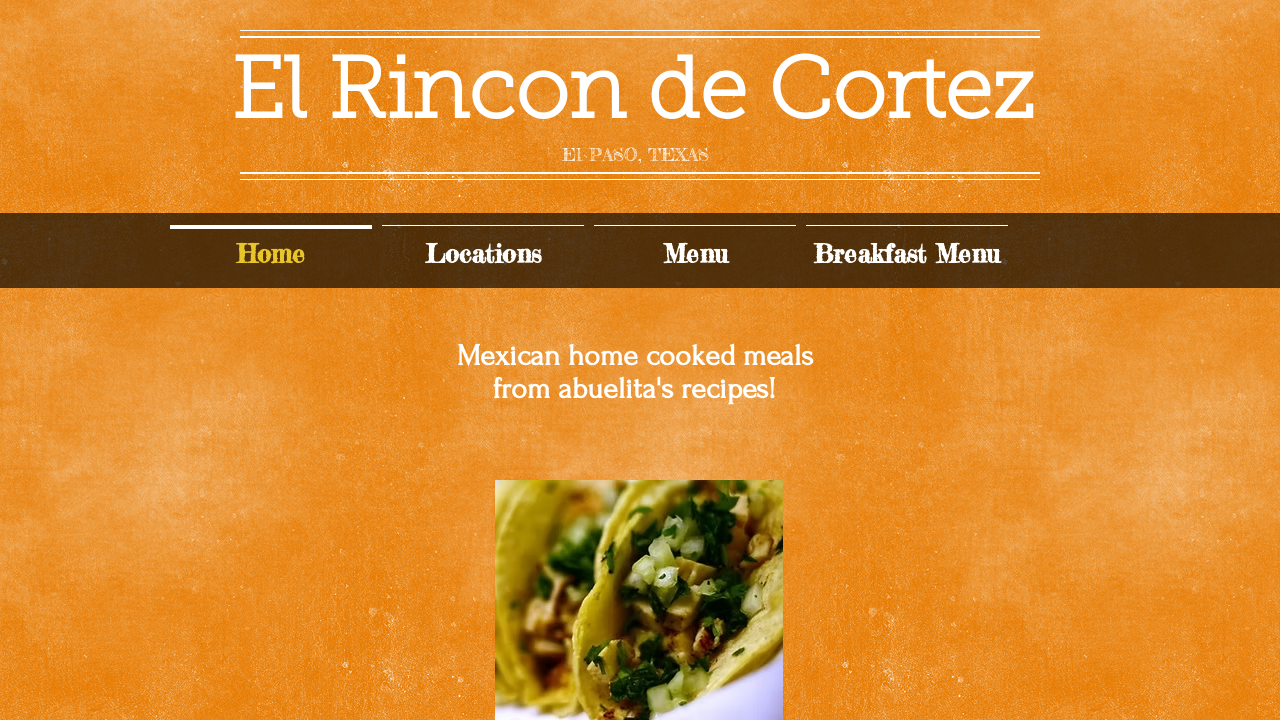Screen dimensions: 1280x720
Task: Click the 'from abuelita's recipes!' line
Action: [x=635, y=389]
